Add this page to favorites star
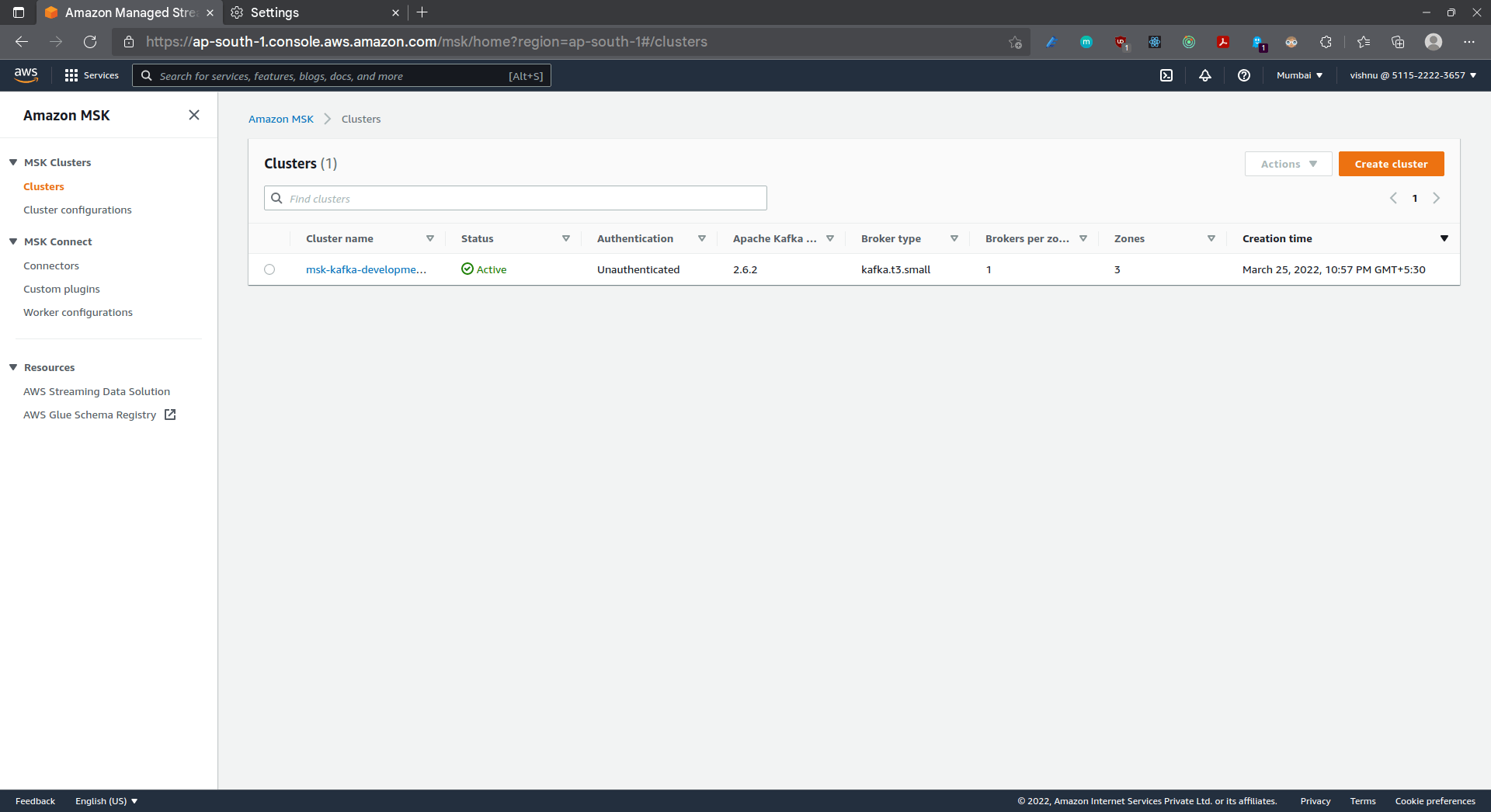Screen dimensions: 1491x812 (1015, 42)
